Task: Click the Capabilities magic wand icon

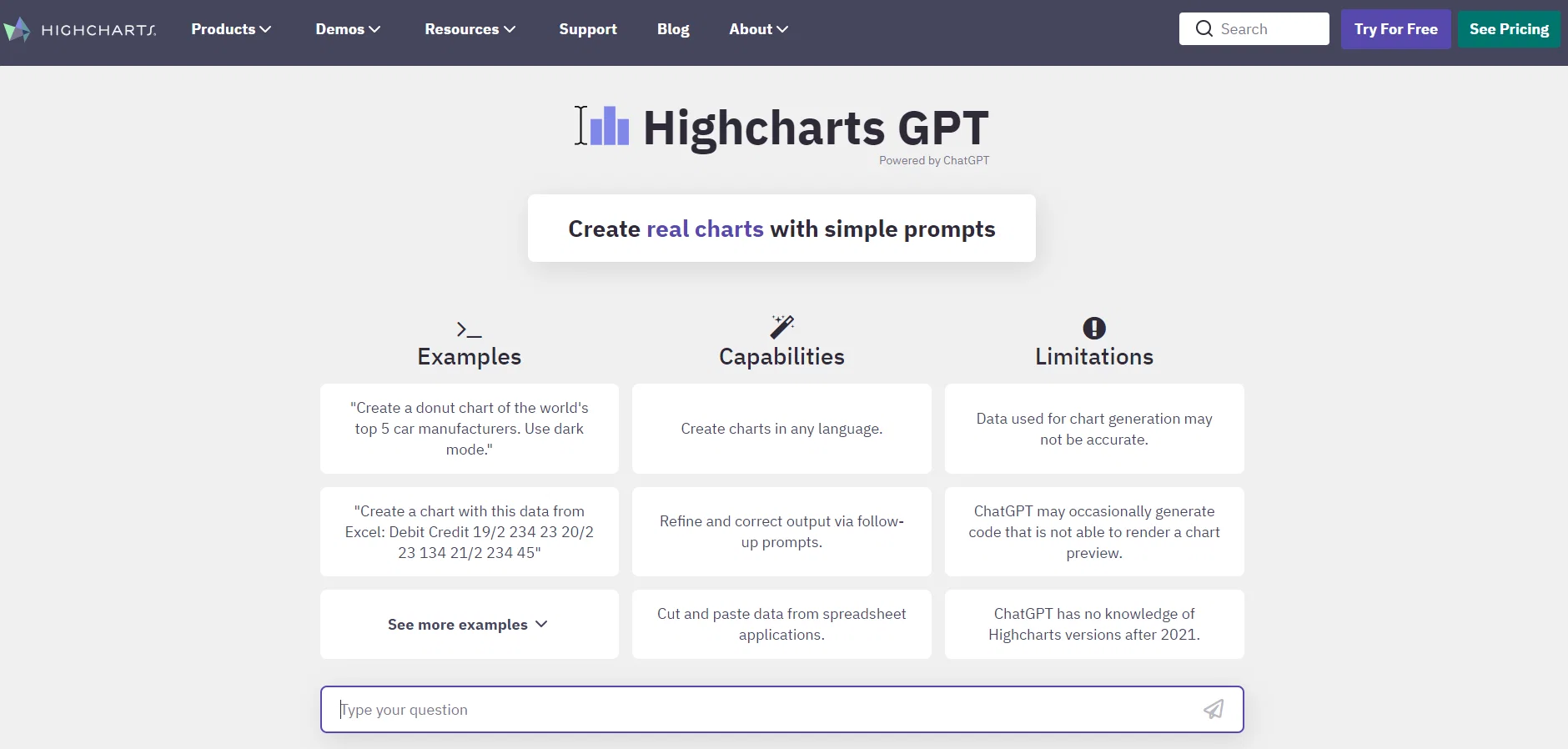Action: [781, 327]
